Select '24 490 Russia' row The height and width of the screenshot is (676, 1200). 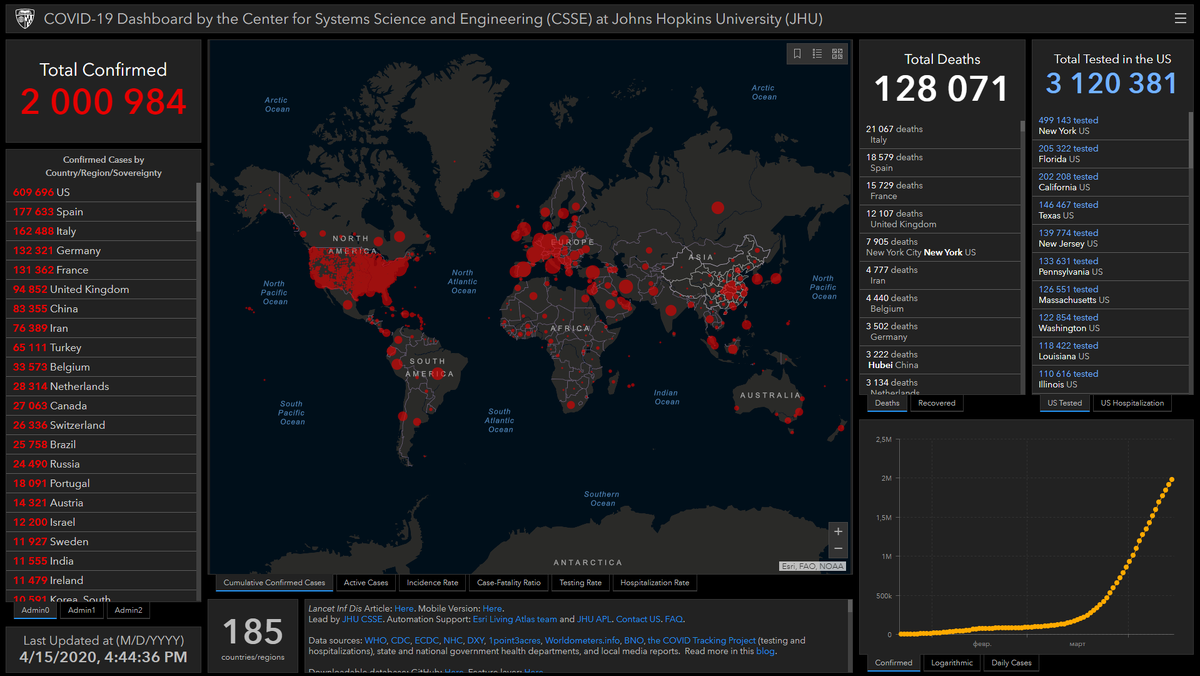pyautogui.click(x=103, y=464)
